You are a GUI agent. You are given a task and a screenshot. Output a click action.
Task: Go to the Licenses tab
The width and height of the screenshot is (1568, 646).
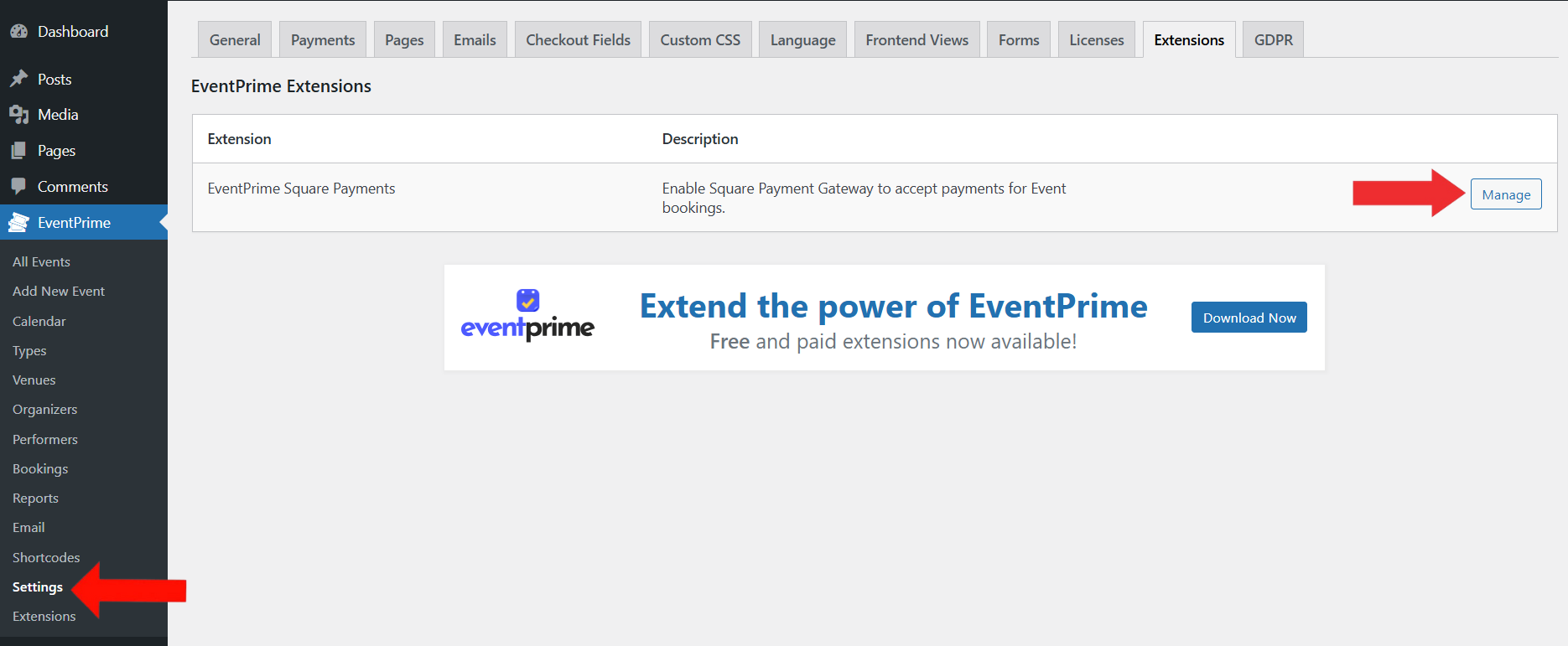click(x=1096, y=40)
